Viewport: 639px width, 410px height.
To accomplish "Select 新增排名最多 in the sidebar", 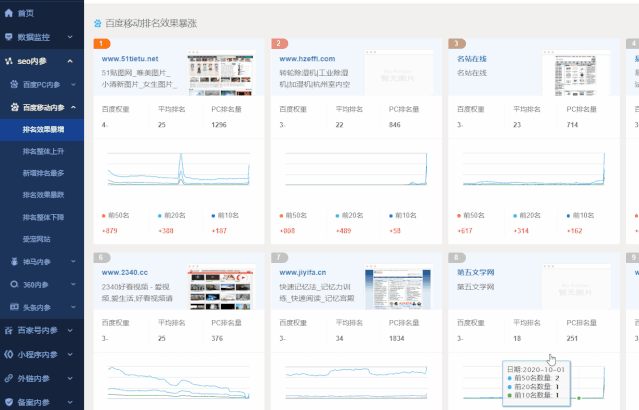I will pyautogui.click(x=42, y=173).
